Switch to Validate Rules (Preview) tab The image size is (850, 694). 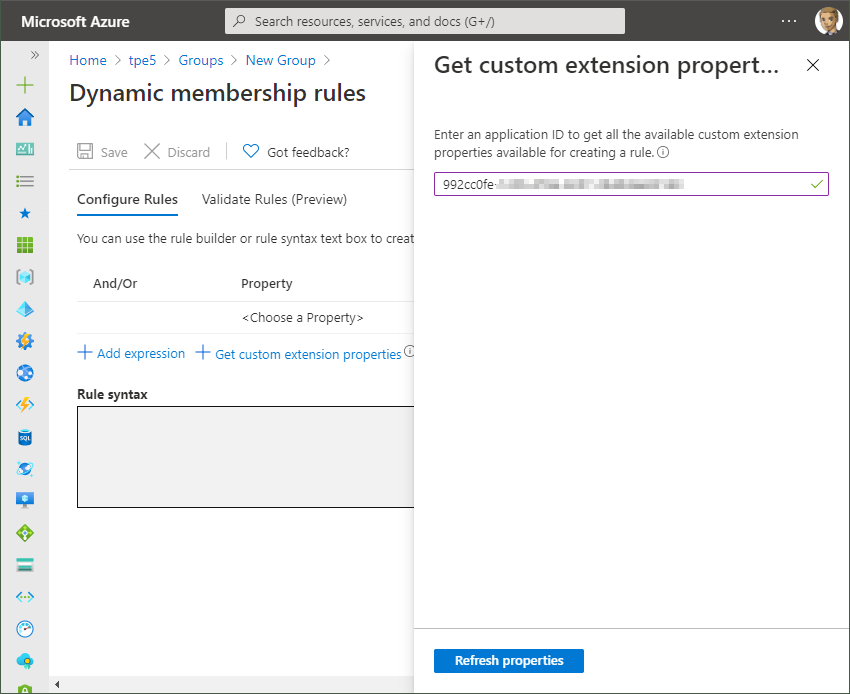tap(274, 199)
